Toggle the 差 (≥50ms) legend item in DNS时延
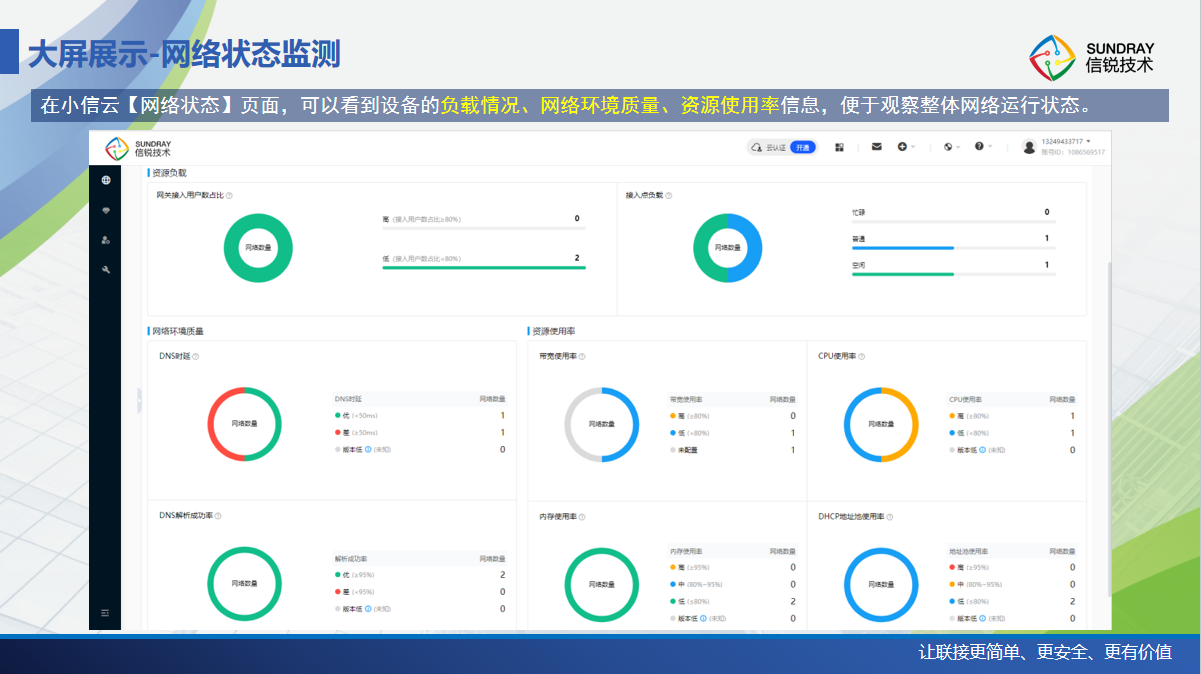 [x=358, y=433]
